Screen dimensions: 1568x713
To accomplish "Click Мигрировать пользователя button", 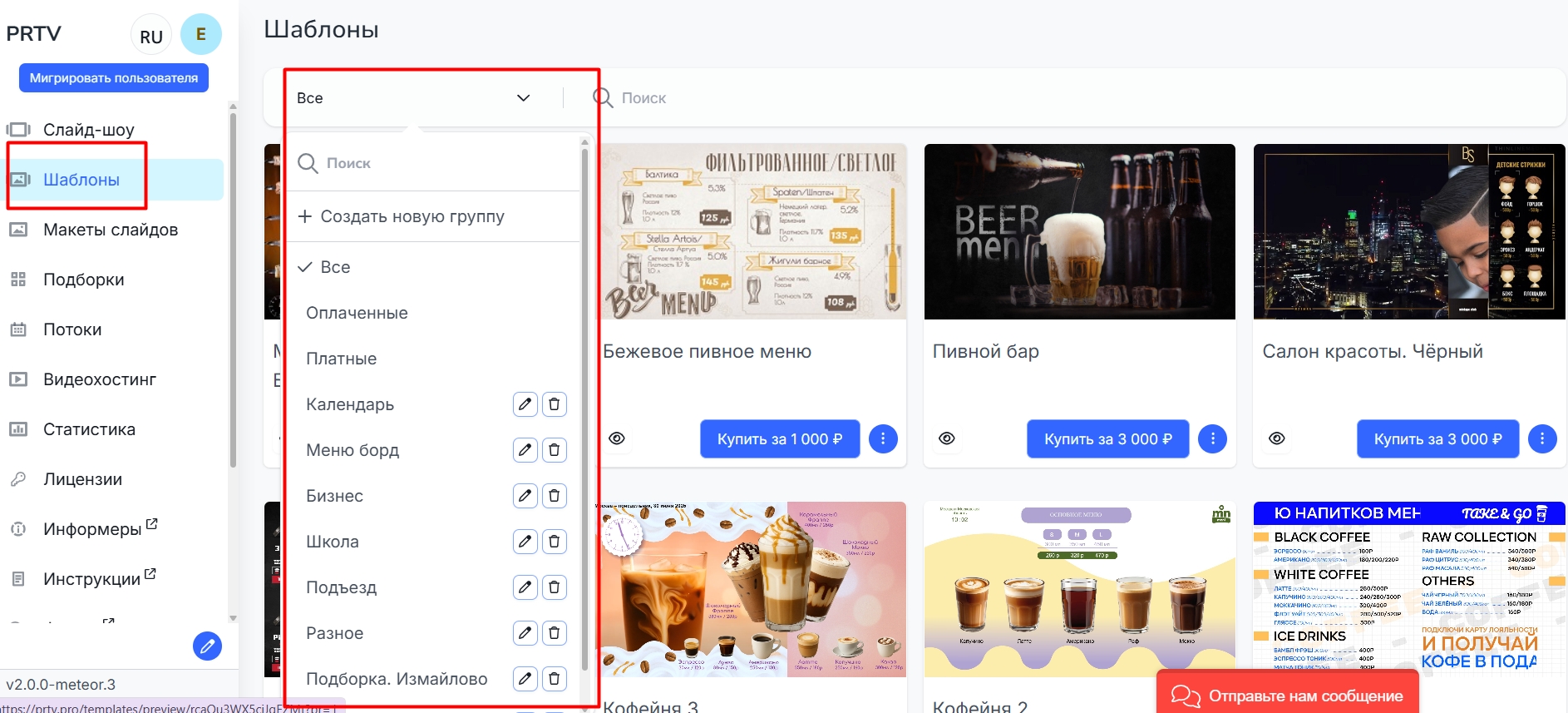I will point(114,78).
